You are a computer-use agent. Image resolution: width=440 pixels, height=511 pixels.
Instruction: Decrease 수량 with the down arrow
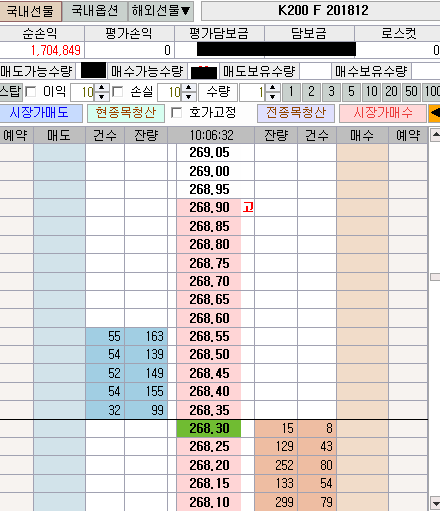click(x=273, y=96)
